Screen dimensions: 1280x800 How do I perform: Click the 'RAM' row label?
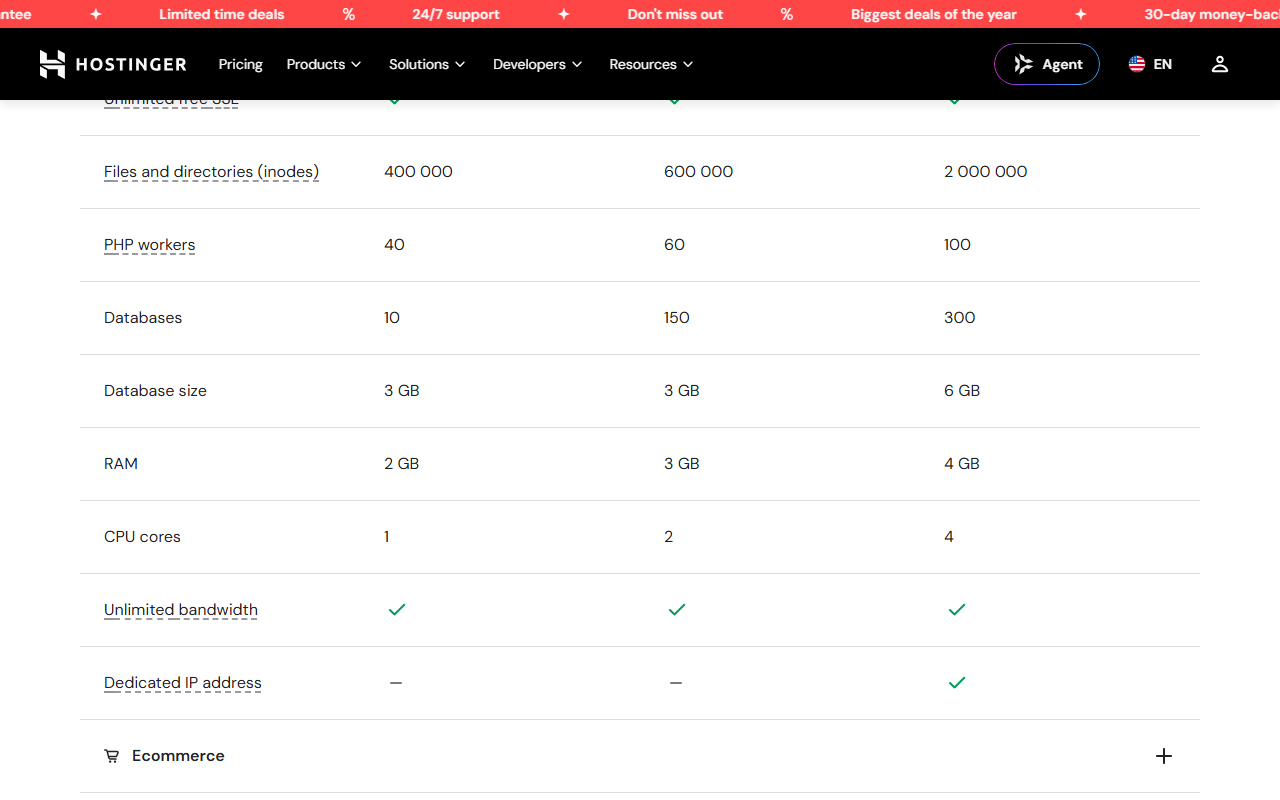point(121,464)
